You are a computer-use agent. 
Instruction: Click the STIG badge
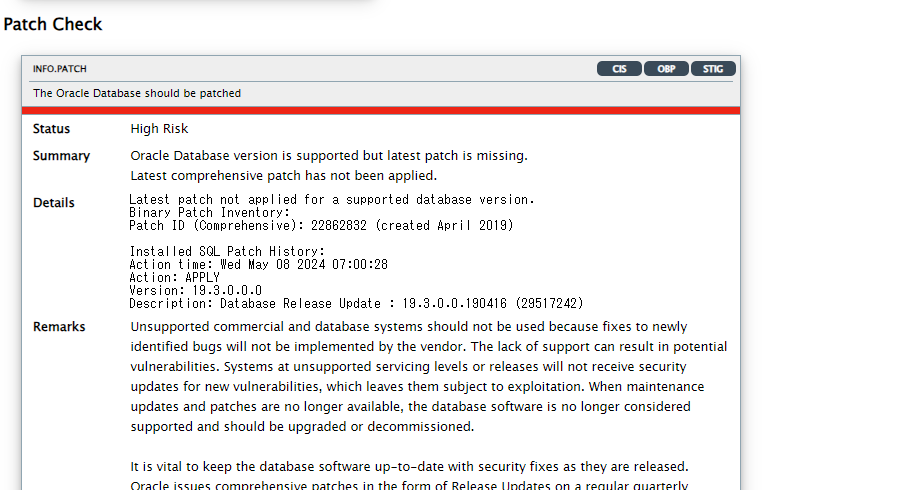[x=713, y=69]
